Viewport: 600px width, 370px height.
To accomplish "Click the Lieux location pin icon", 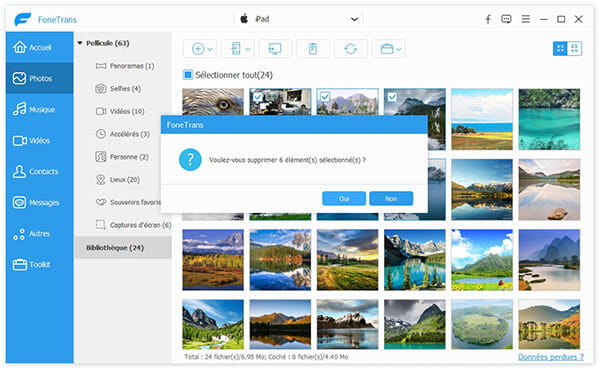I will point(101,179).
